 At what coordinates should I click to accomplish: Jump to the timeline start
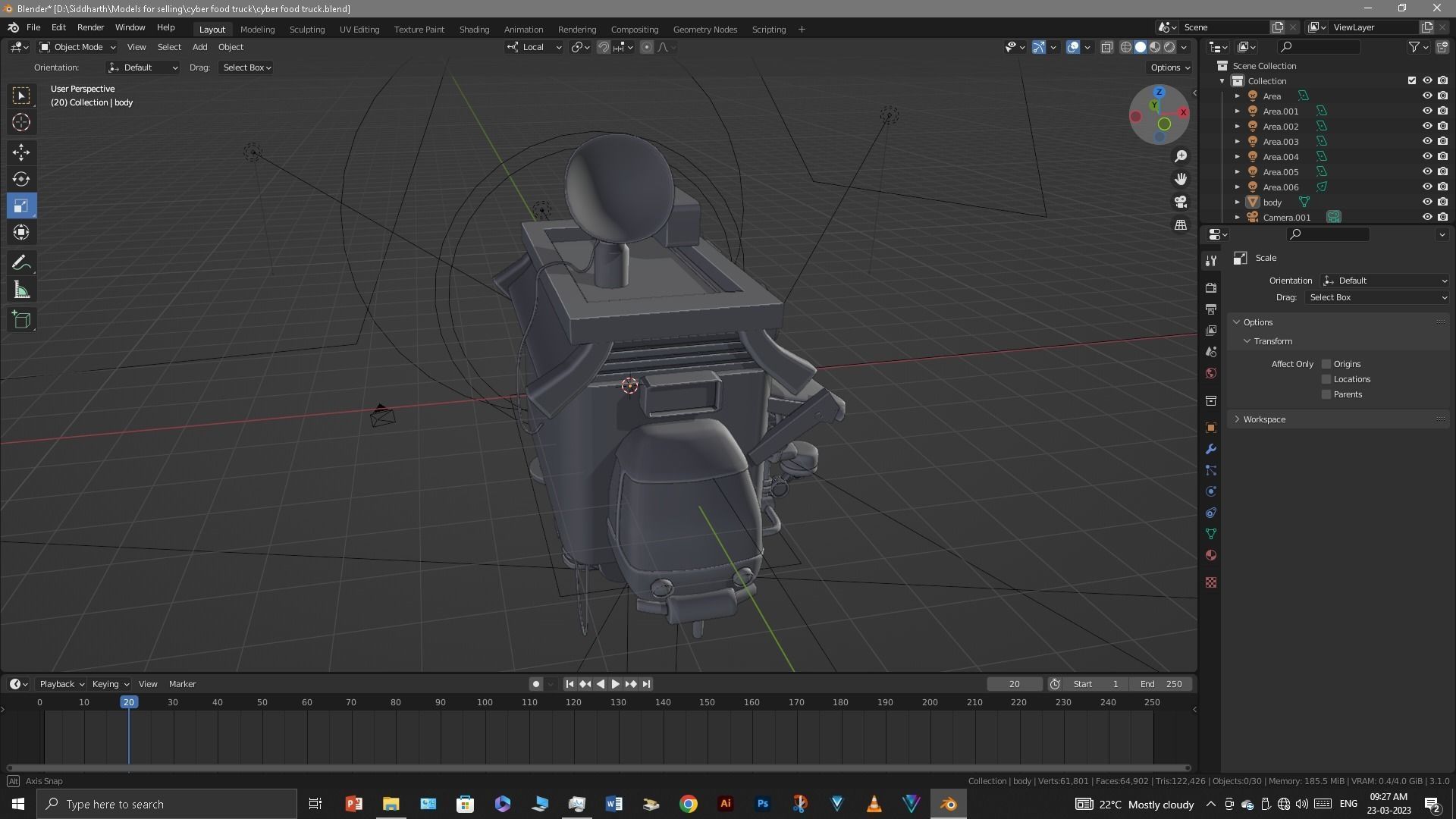(570, 684)
